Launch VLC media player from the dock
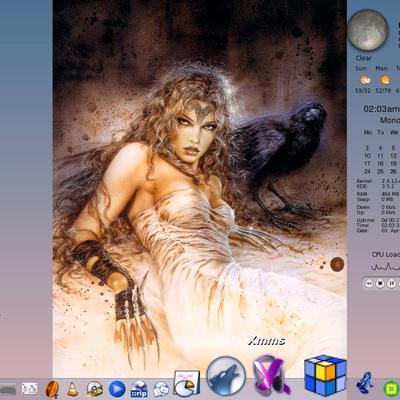Image resolution: width=400 pixels, height=400 pixels. 72,389
